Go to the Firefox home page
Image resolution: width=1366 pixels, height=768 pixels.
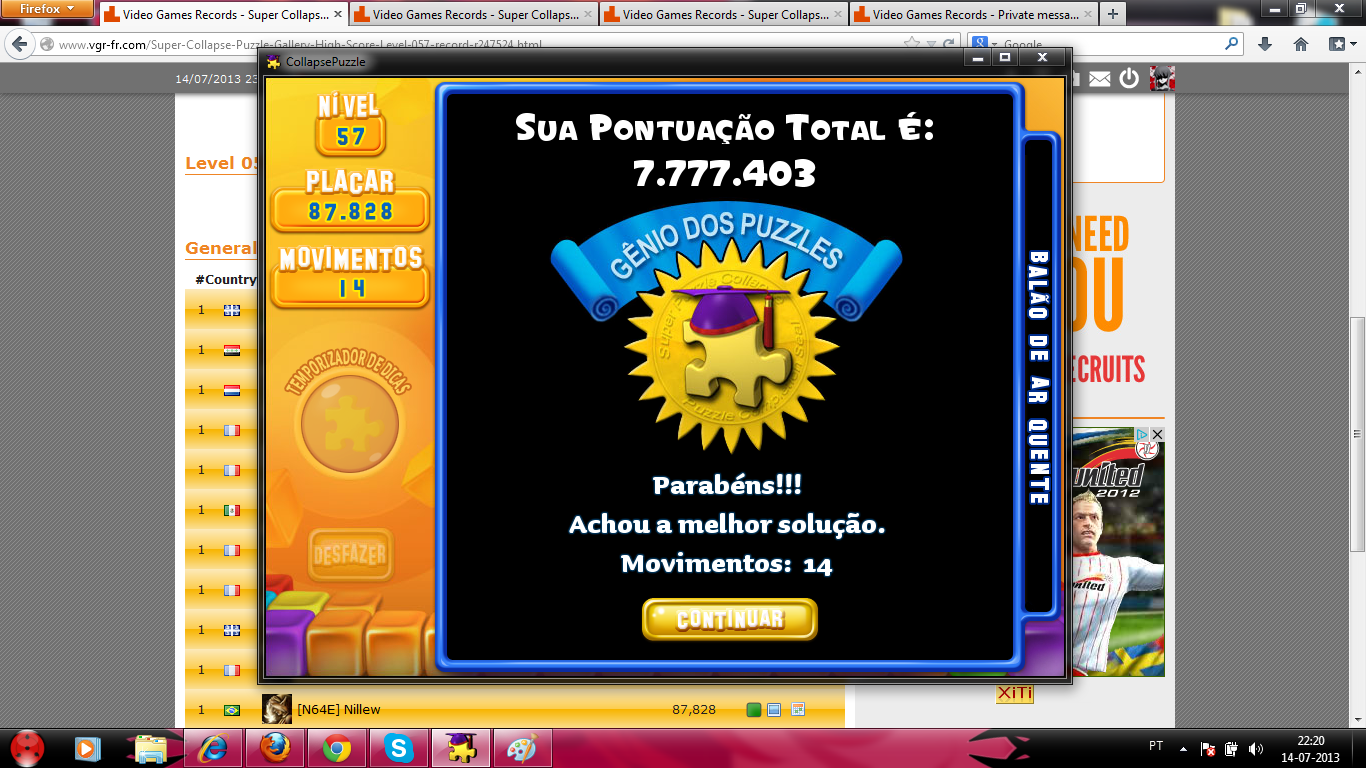coord(1301,44)
